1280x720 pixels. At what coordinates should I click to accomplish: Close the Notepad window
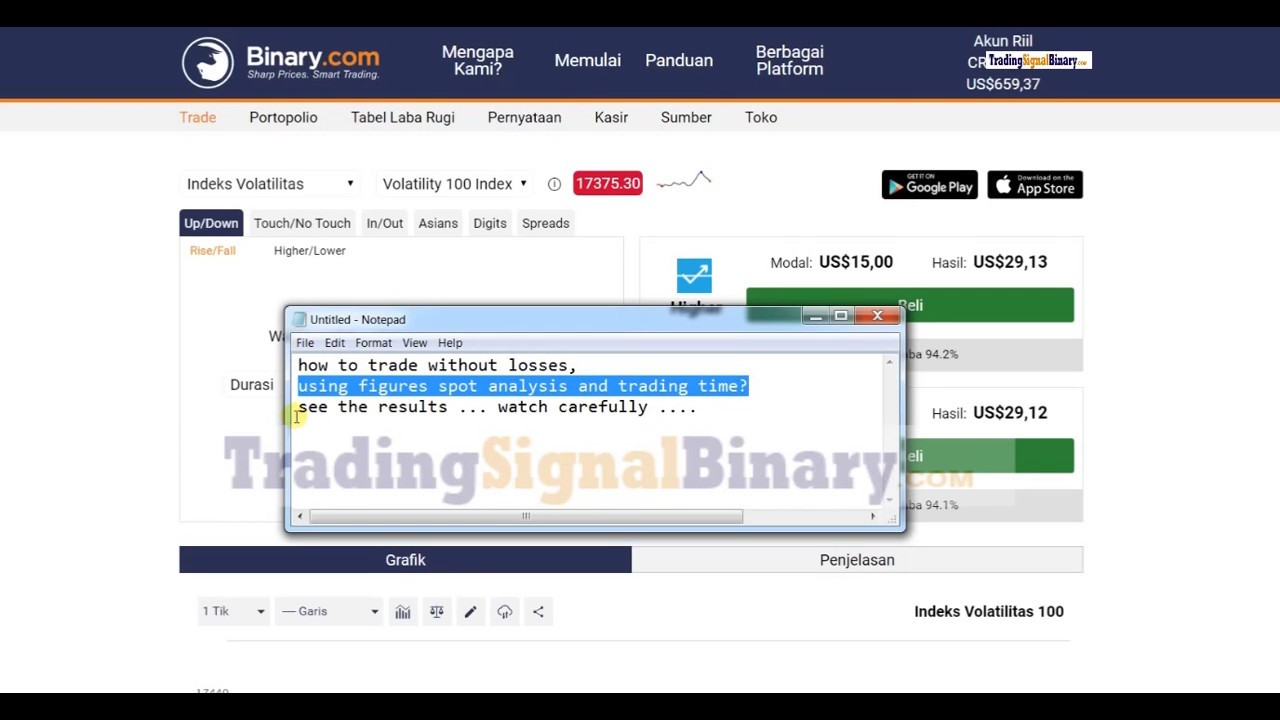(x=877, y=316)
